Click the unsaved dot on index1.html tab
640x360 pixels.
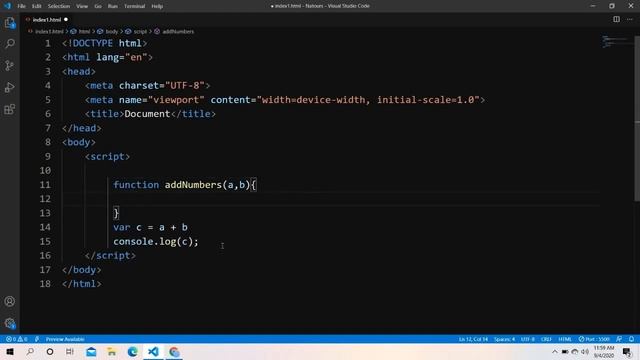coord(66,19)
